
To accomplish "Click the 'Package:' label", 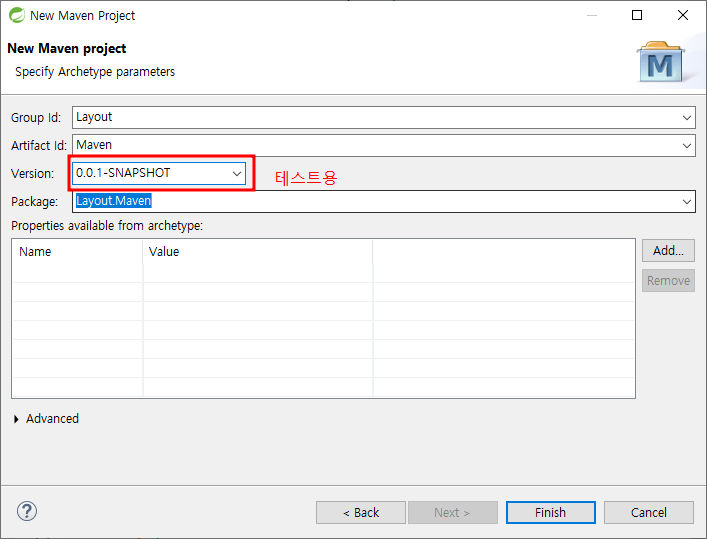I will click(35, 202).
